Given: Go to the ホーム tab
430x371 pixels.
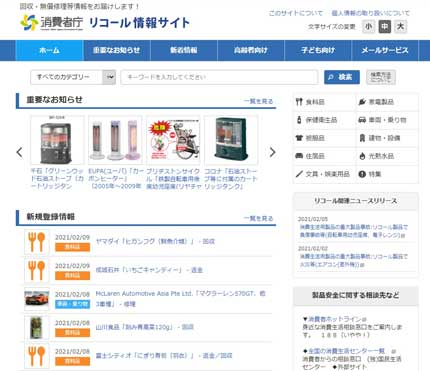Looking at the screenshot, I should coord(49,50).
